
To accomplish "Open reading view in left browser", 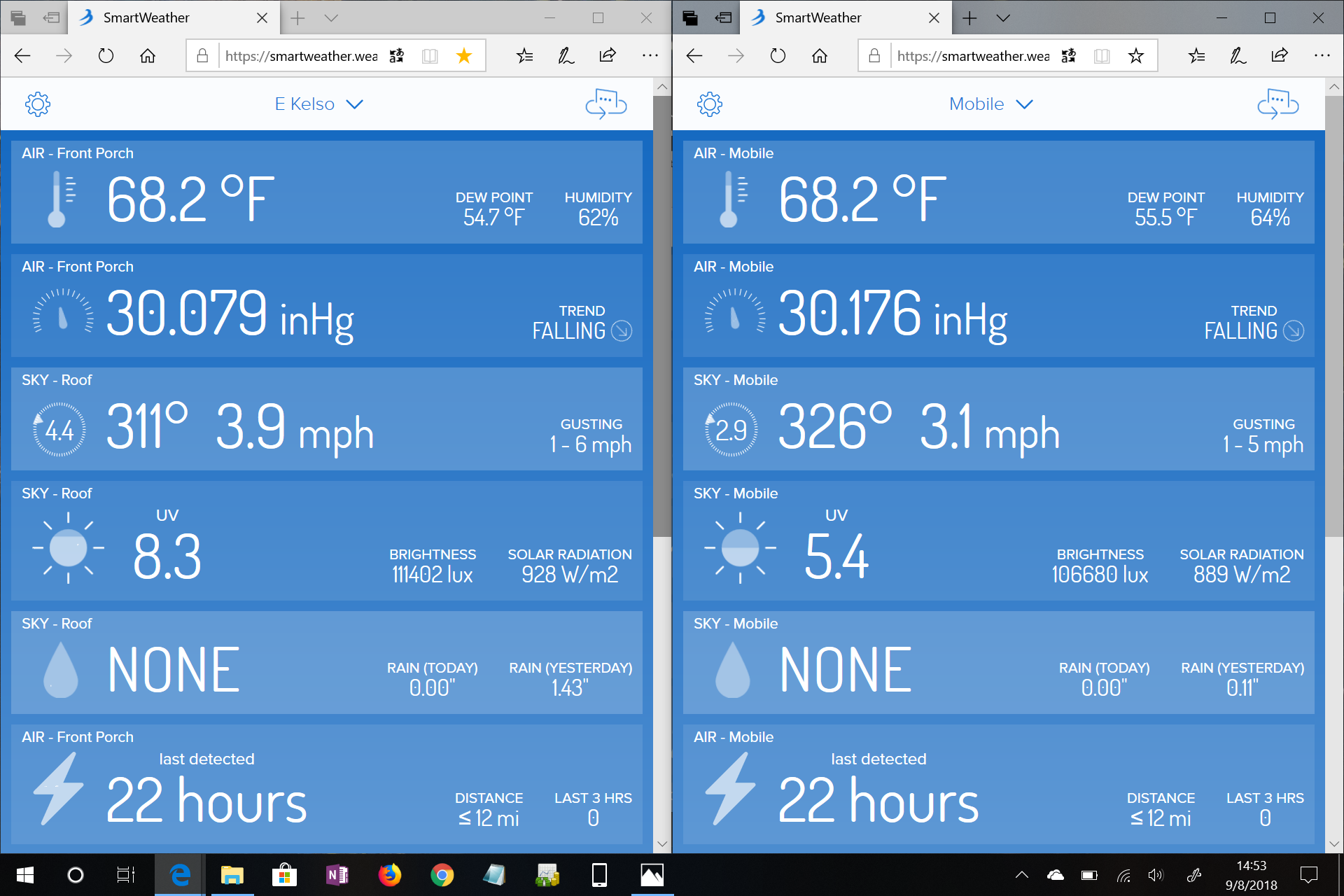I will pos(430,56).
